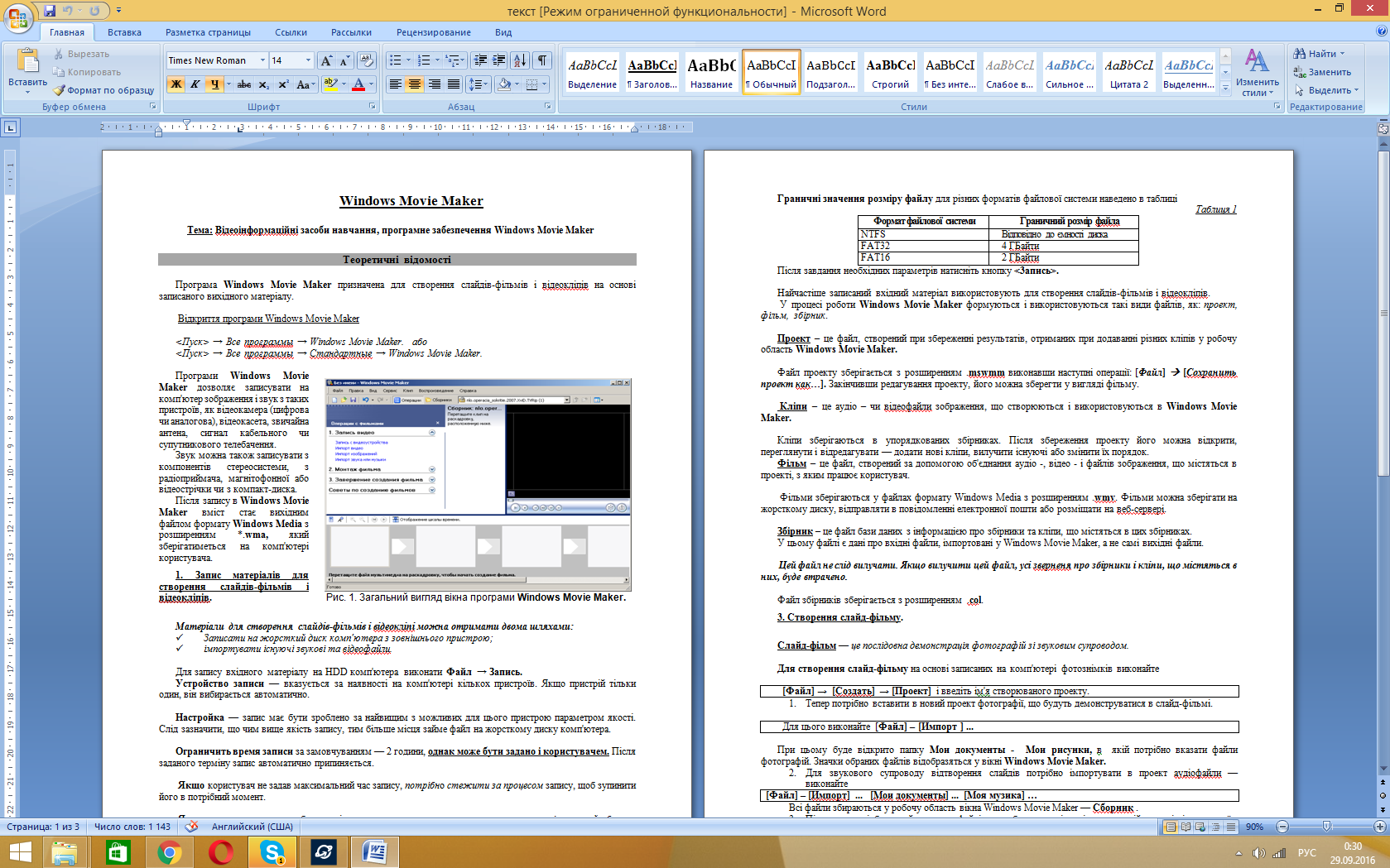Open the Разметка страницы tab
The height and width of the screenshot is (868, 1390).
[x=208, y=32]
